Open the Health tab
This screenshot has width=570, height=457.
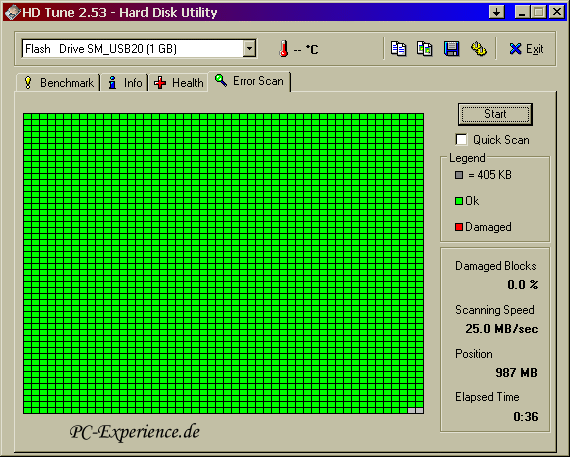click(x=178, y=83)
